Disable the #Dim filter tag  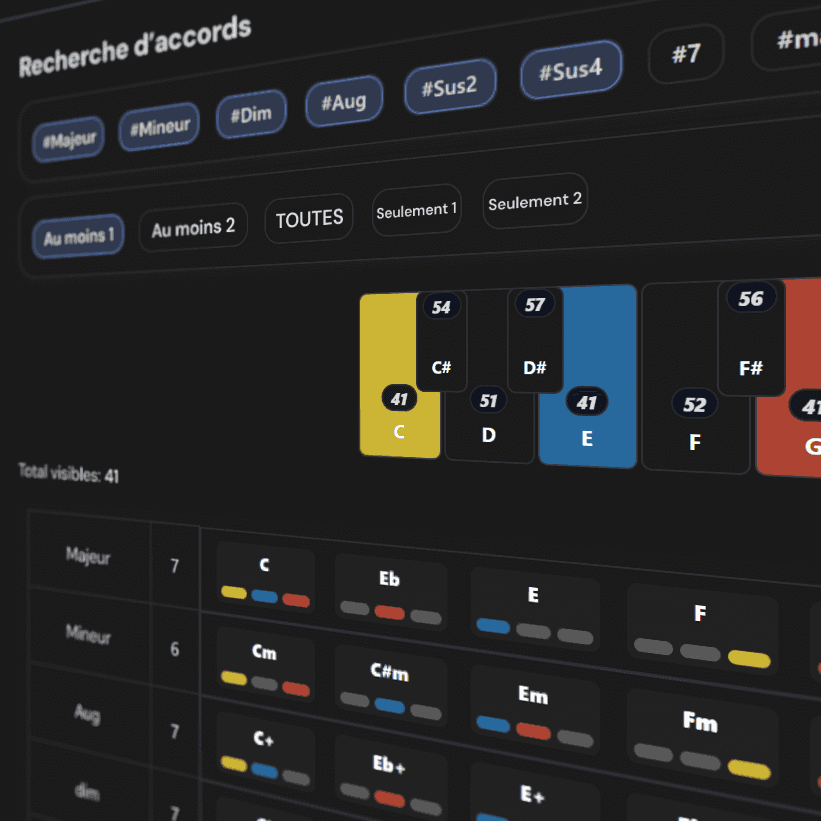251,114
